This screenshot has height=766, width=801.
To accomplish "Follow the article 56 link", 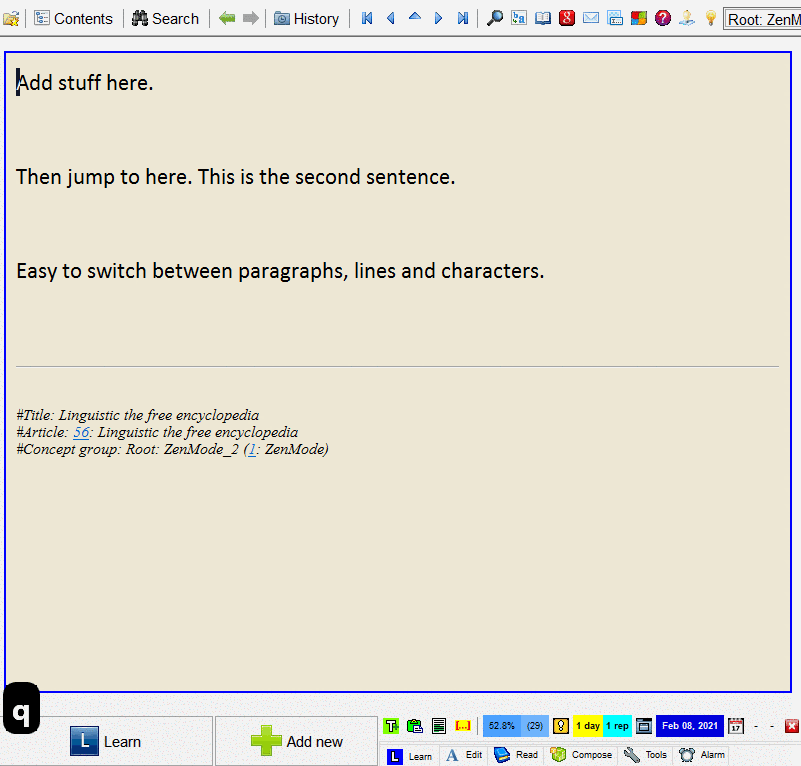I will tap(81, 432).
